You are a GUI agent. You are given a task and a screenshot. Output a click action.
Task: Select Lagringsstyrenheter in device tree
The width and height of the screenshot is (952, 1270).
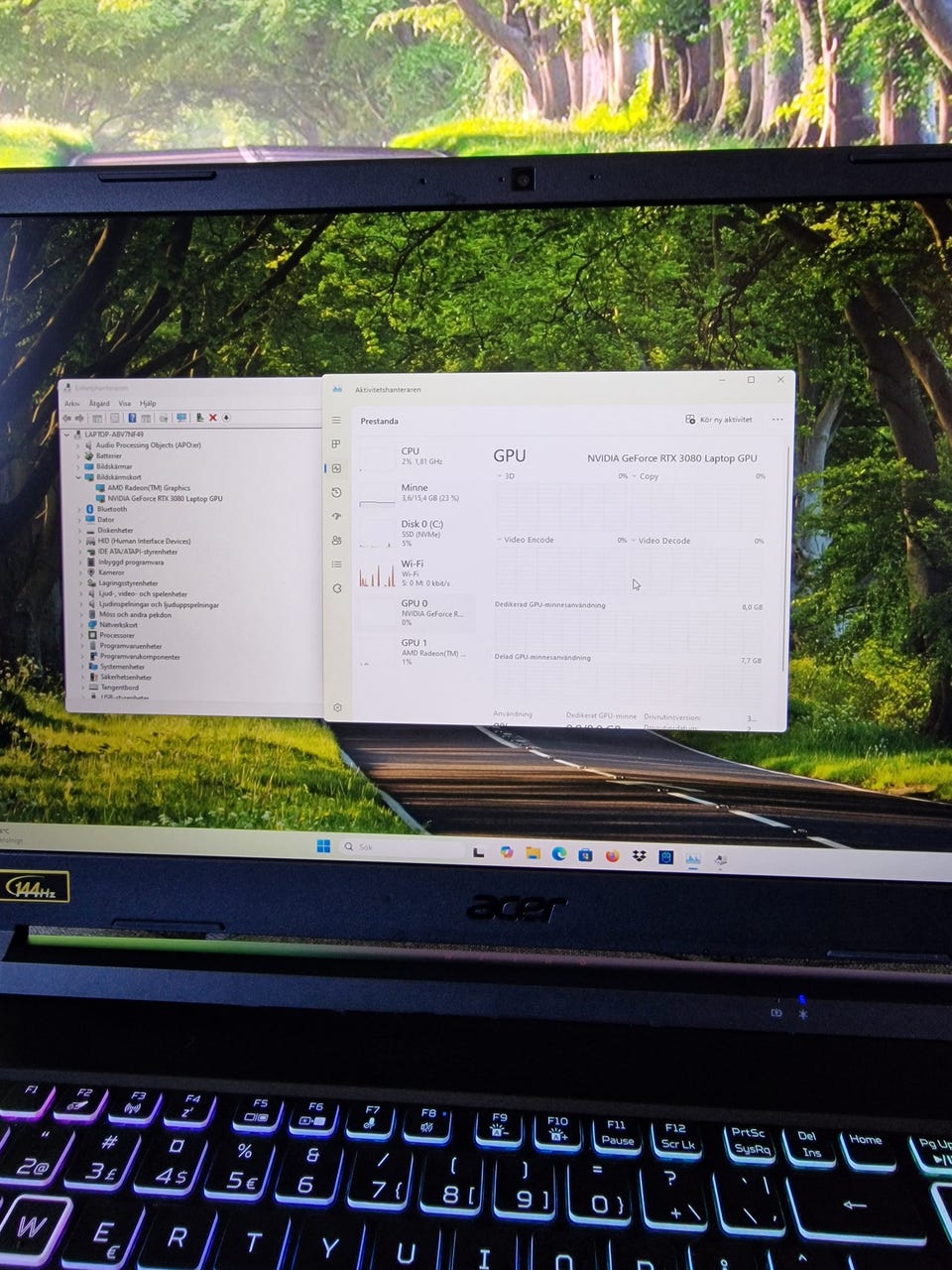pyautogui.click(x=123, y=583)
